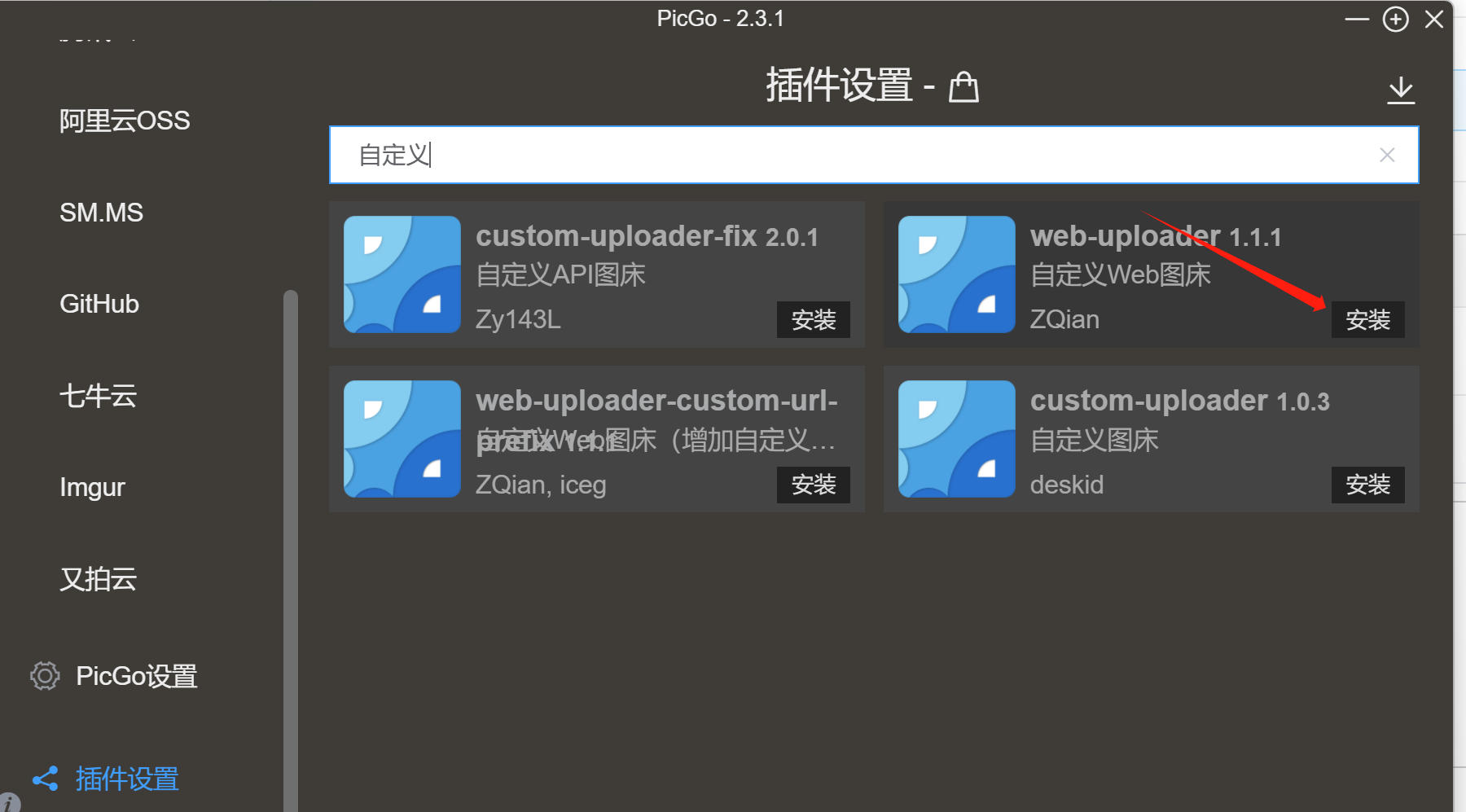Select 七牛云 in the sidebar
This screenshot has height=812, width=1466.
98,396
